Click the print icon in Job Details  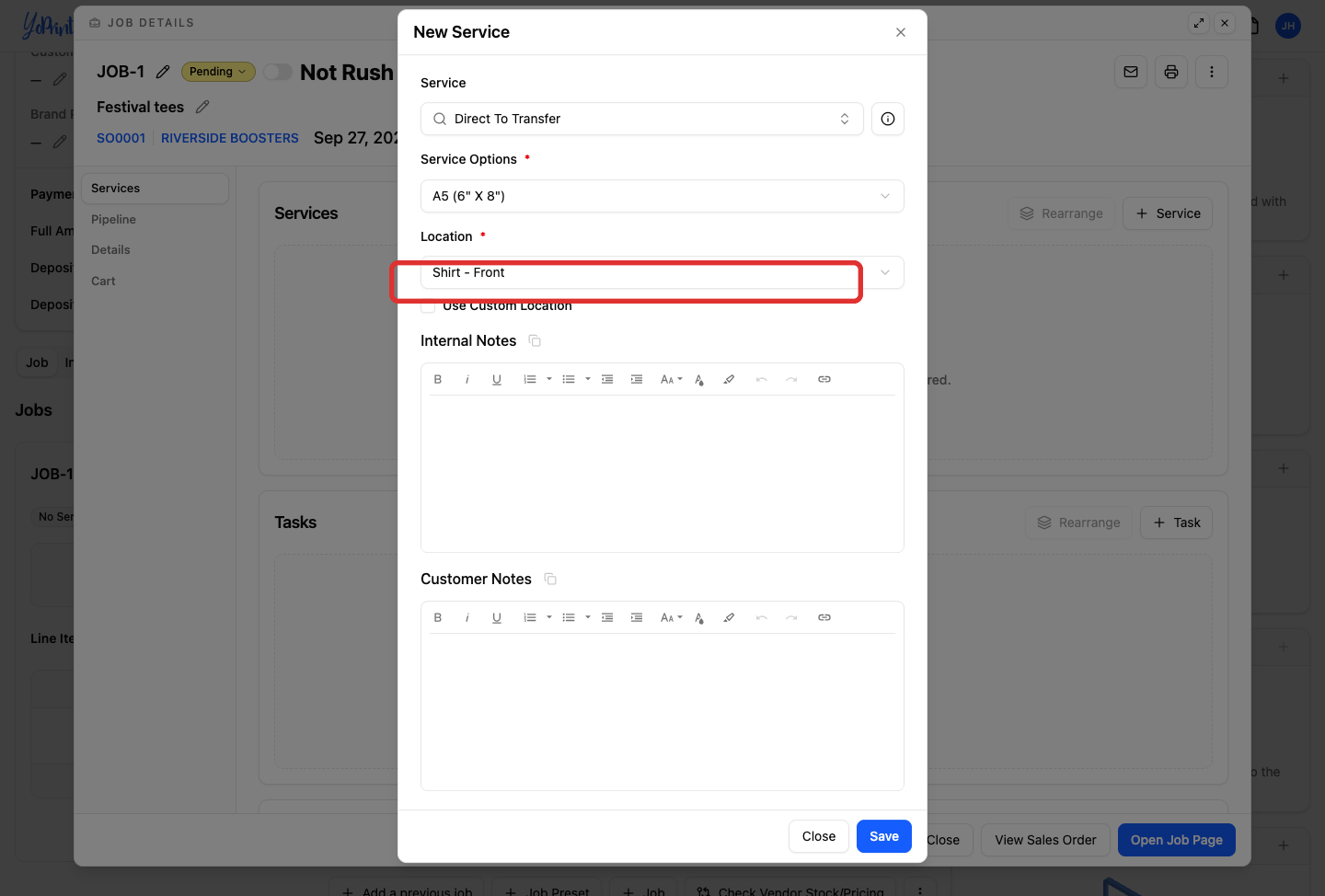[1171, 72]
